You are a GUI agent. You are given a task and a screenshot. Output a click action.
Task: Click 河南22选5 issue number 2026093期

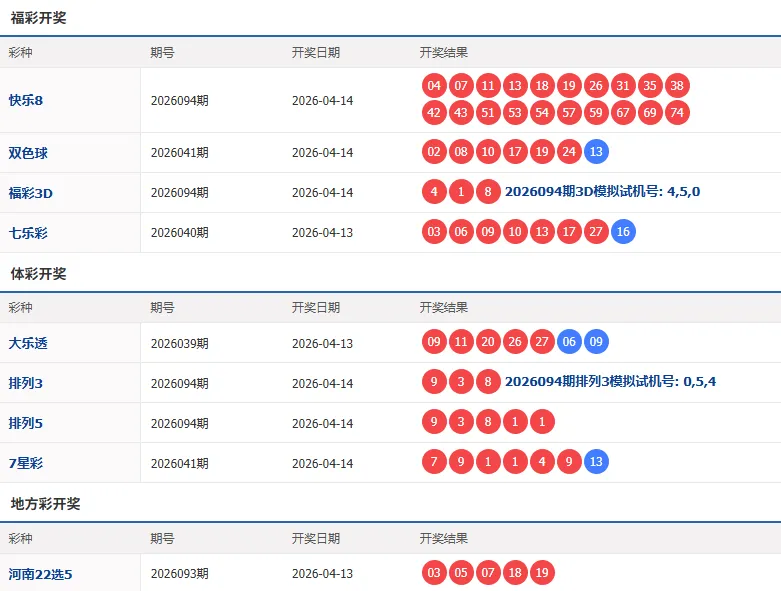point(180,574)
